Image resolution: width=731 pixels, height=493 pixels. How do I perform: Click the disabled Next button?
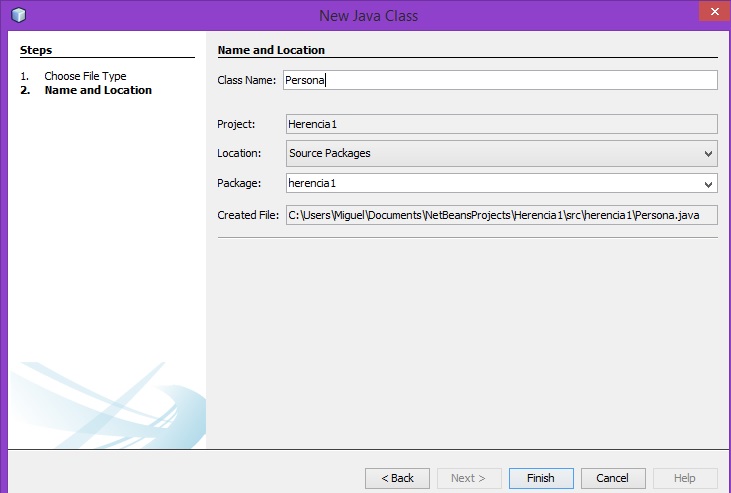click(469, 478)
